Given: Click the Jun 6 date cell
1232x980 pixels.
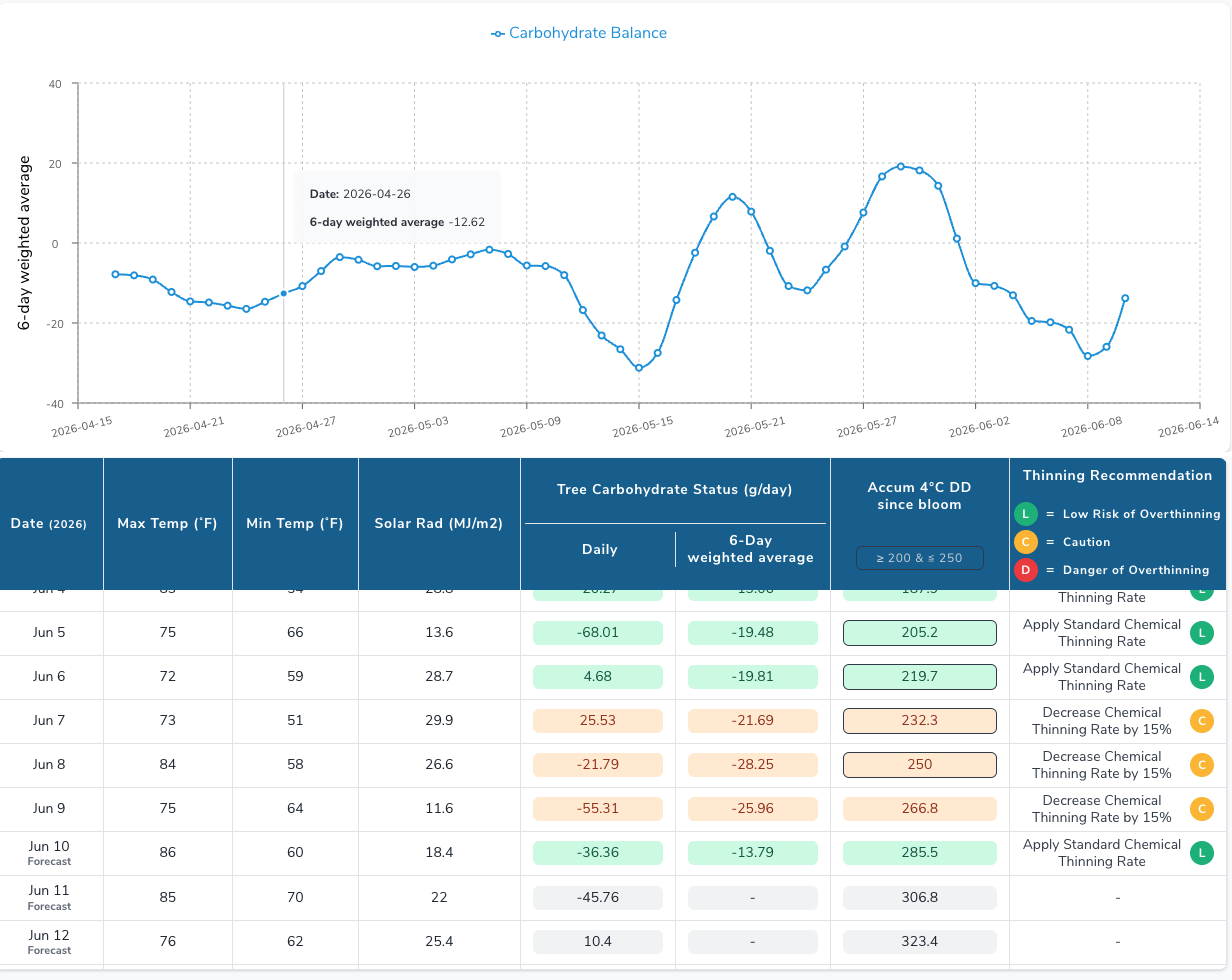Looking at the screenshot, I should [49, 677].
